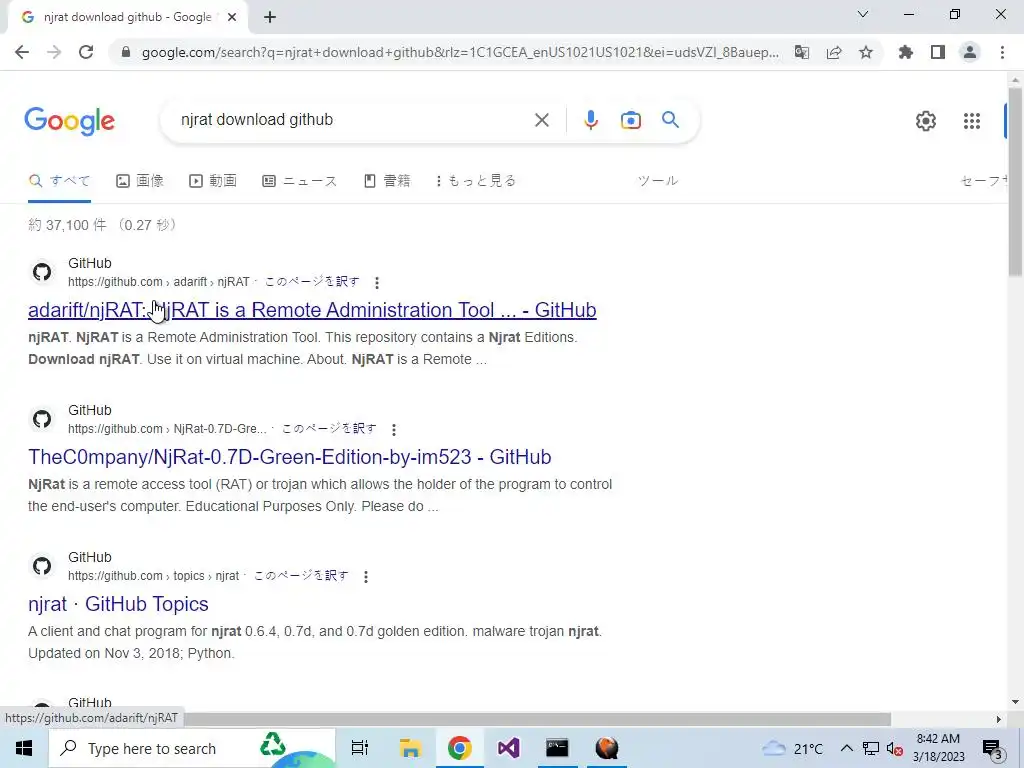Image resolution: width=1024 pixels, height=768 pixels.
Task: Open the network status tray icon
Action: tap(871, 748)
